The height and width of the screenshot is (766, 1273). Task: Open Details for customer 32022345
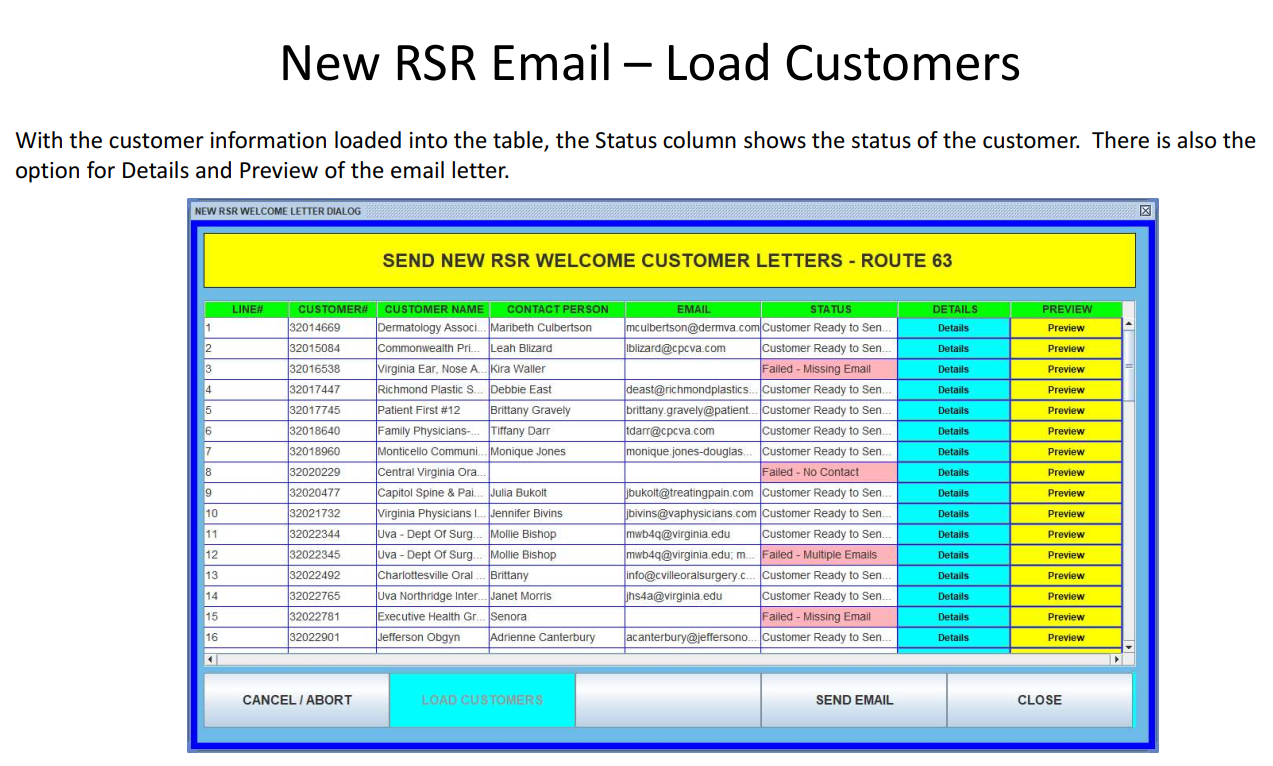[x=954, y=555]
